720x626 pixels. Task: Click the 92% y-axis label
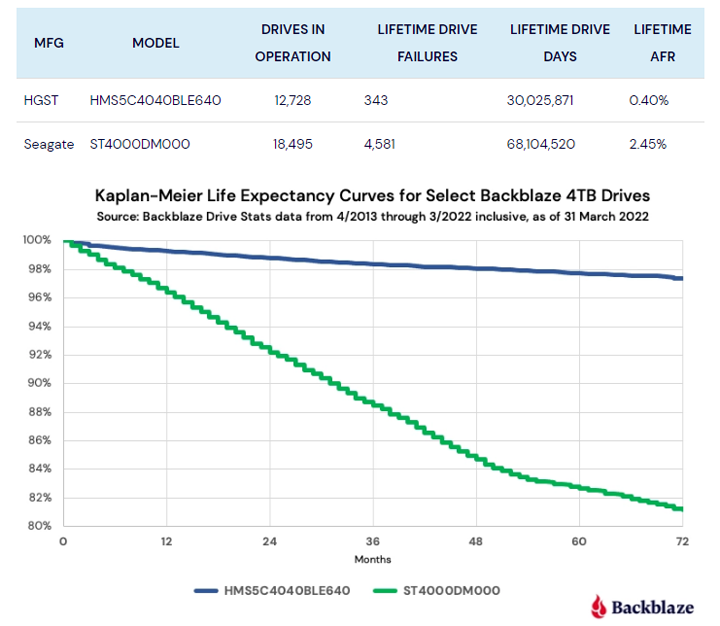click(40, 355)
